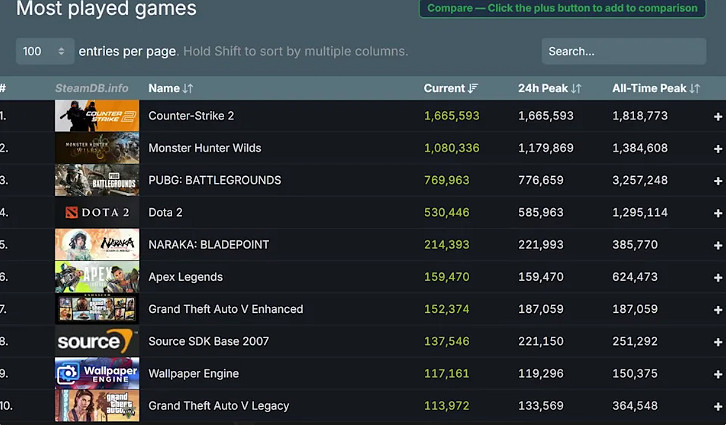This screenshot has height=425, width=726.
Task: Add NARAKA: BLADEPOINT using plus icon
Action: pos(718,245)
